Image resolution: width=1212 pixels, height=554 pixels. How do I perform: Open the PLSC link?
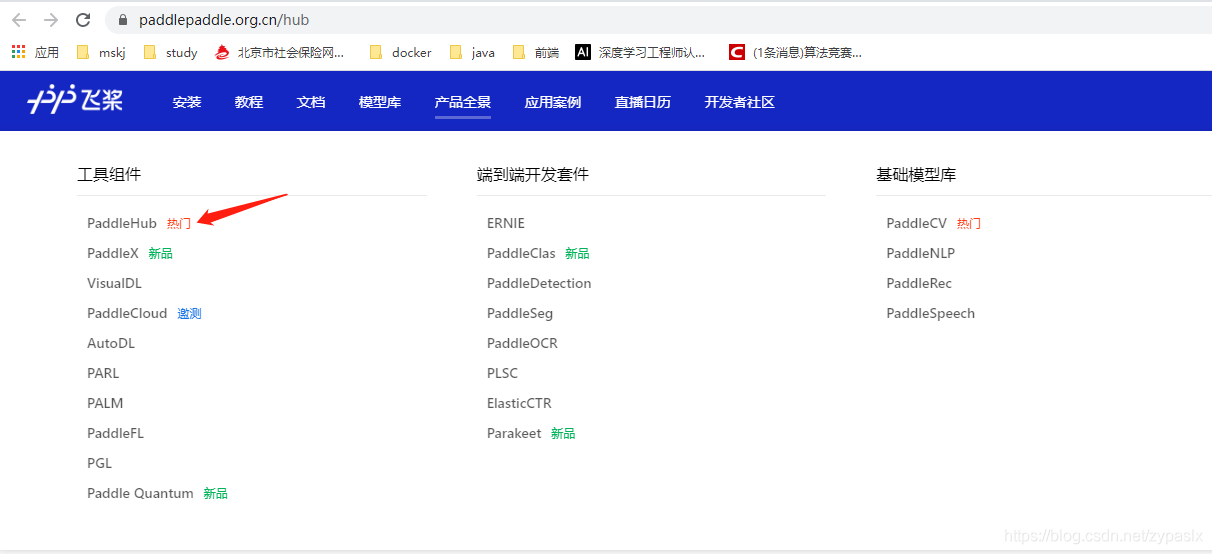click(x=503, y=373)
